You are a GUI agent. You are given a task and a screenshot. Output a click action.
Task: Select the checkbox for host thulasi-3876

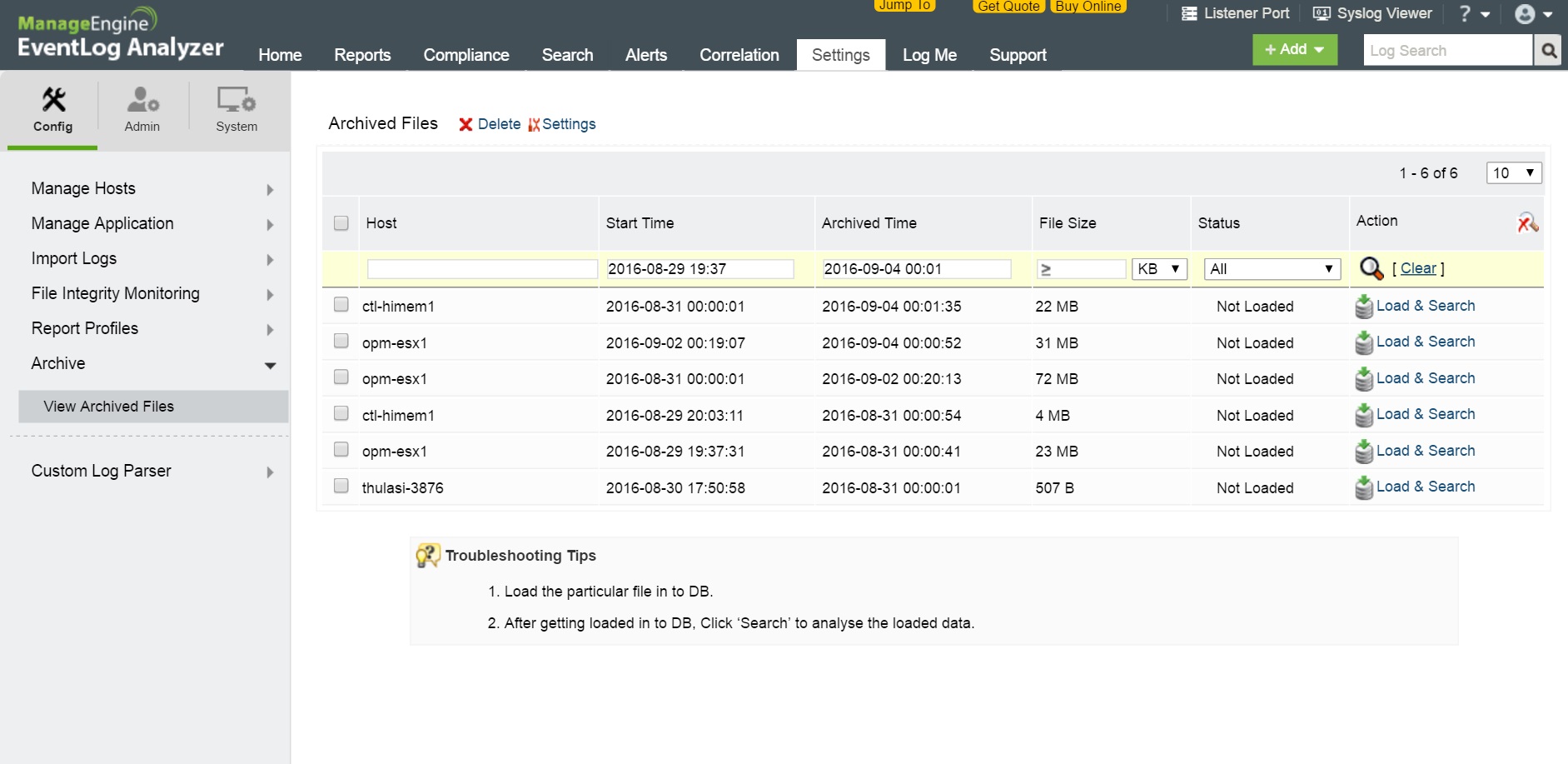(x=340, y=484)
